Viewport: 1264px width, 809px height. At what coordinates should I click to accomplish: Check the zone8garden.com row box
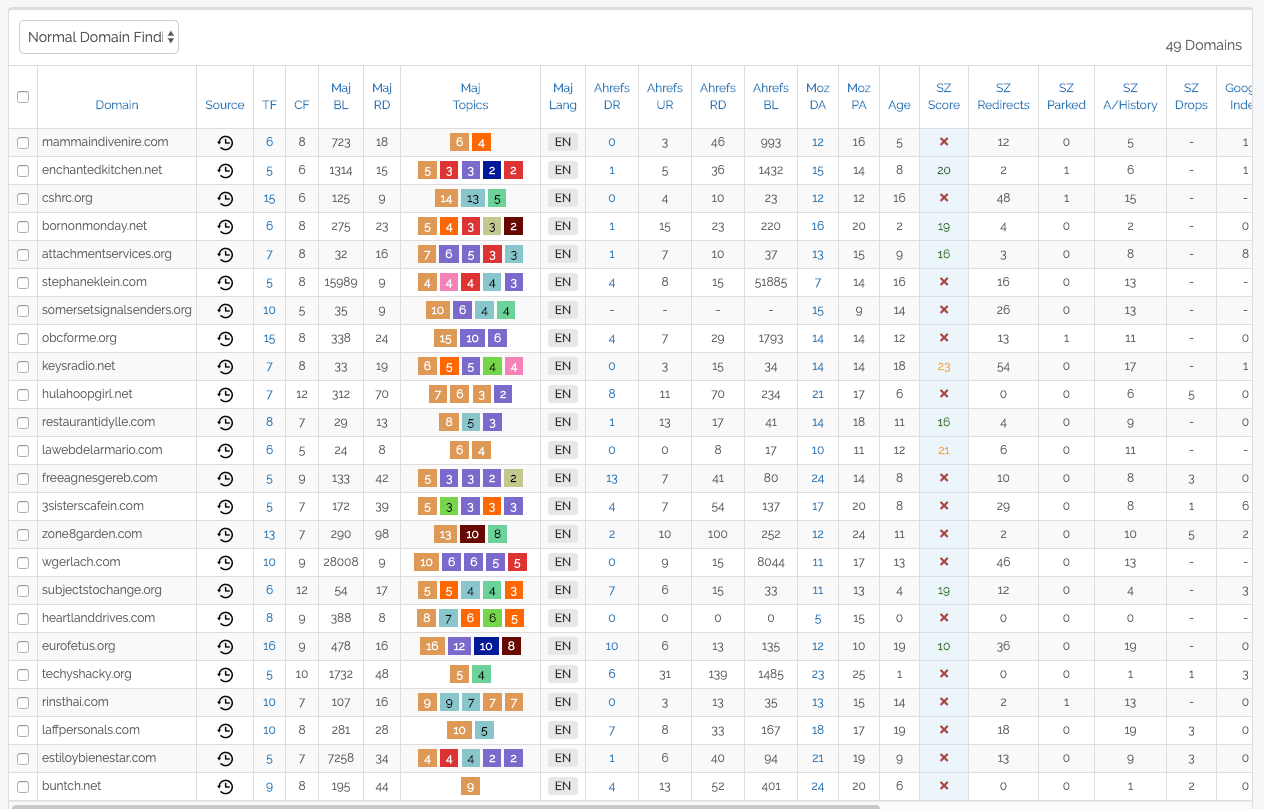coord(23,535)
